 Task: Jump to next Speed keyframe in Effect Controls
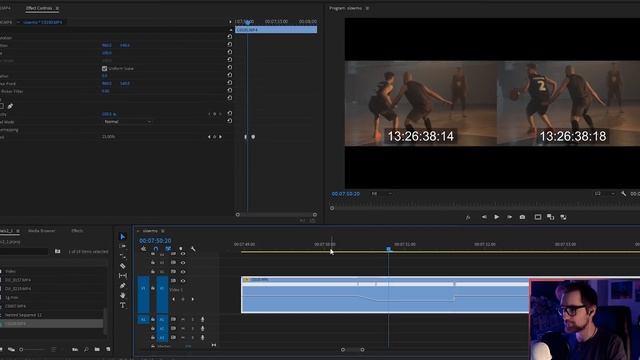tap(220, 137)
